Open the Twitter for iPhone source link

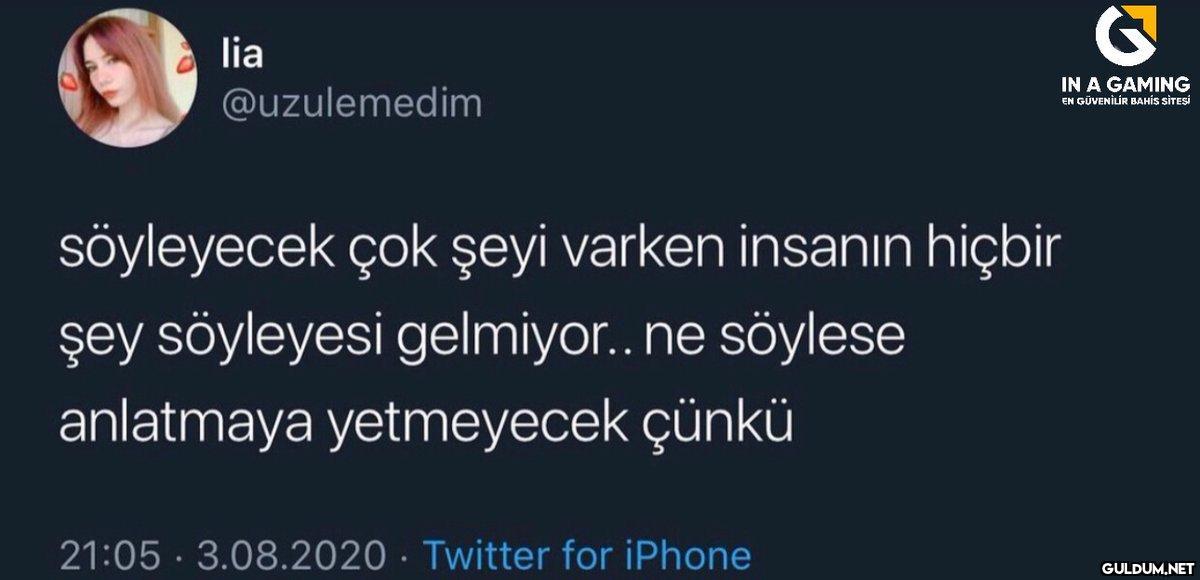587,553
